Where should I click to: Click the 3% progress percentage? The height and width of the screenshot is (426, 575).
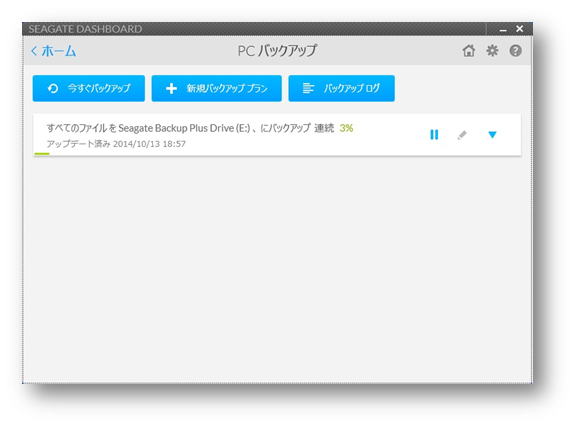point(346,128)
